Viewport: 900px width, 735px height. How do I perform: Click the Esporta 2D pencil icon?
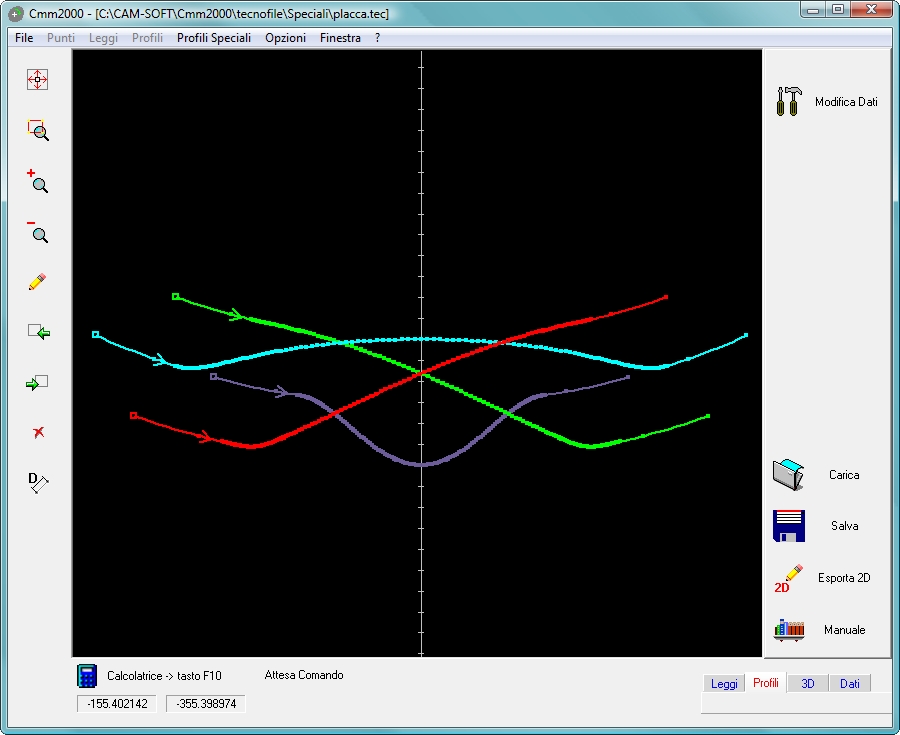pyautogui.click(x=789, y=578)
